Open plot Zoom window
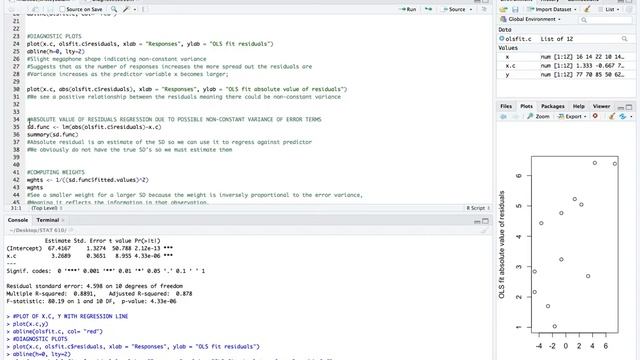This screenshot has width=640, height=360. (538, 117)
